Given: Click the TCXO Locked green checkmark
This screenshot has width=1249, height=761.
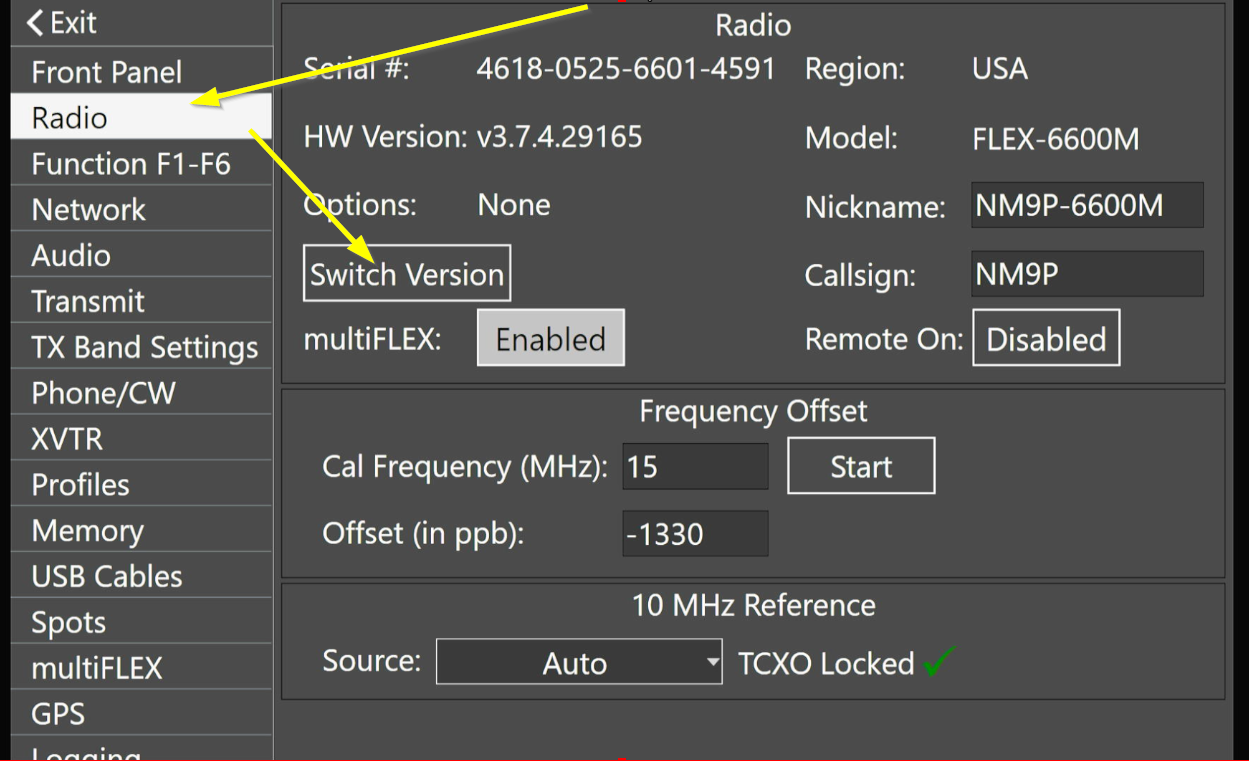Looking at the screenshot, I should point(939,662).
